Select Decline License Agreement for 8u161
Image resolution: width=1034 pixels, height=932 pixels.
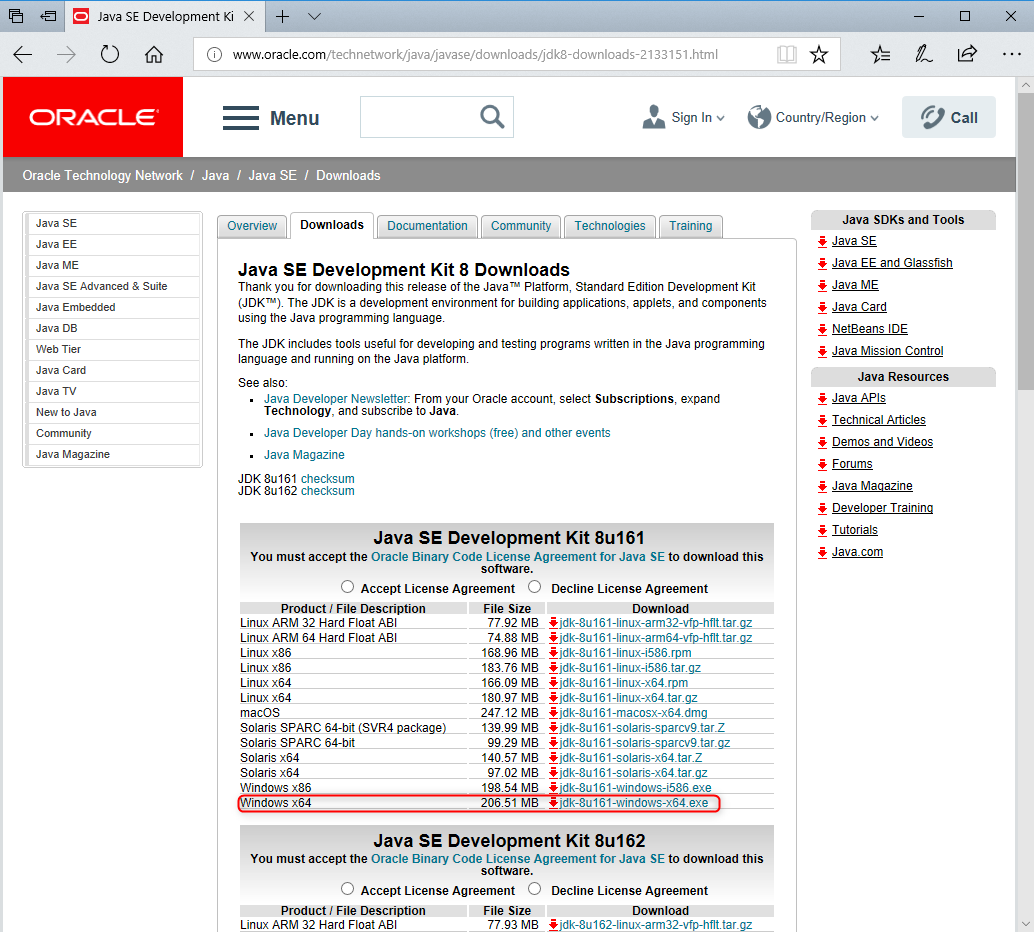click(x=535, y=587)
